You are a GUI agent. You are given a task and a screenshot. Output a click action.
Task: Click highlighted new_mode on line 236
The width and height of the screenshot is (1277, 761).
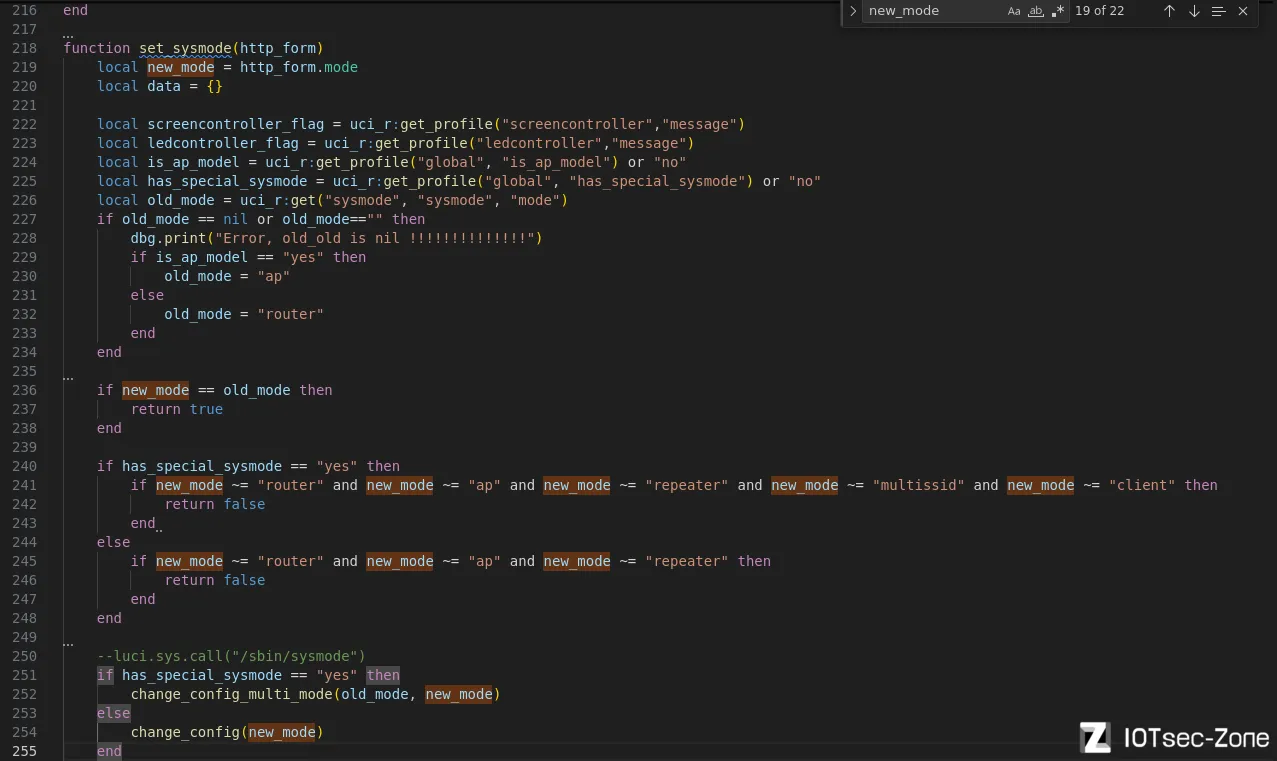click(156, 390)
